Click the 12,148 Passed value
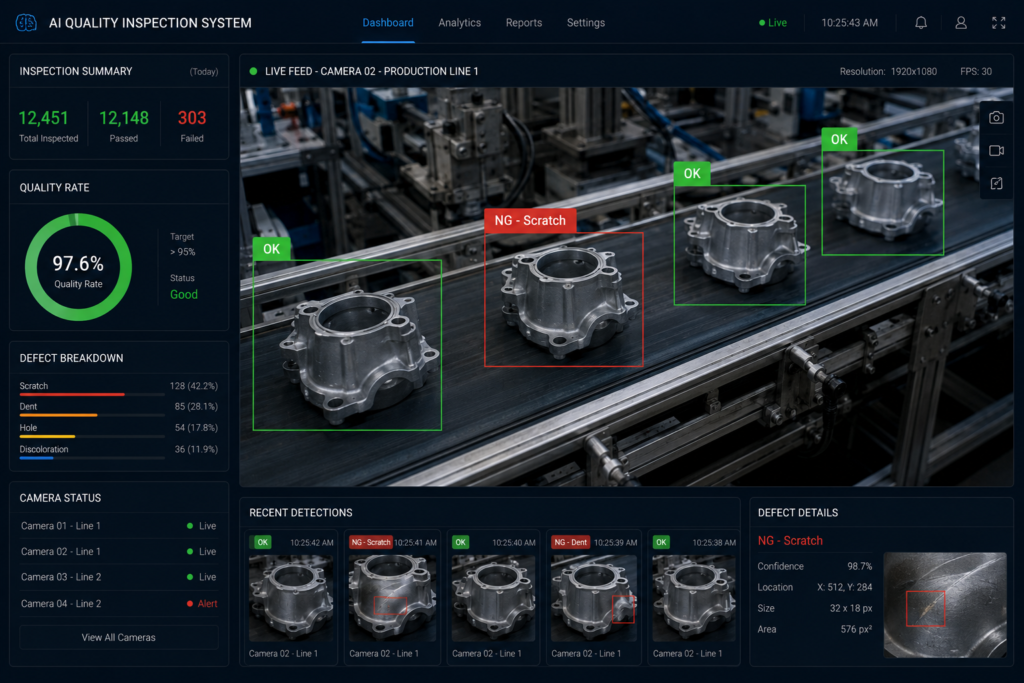The height and width of the screenshot is (683, 1024). coord(124,118)
